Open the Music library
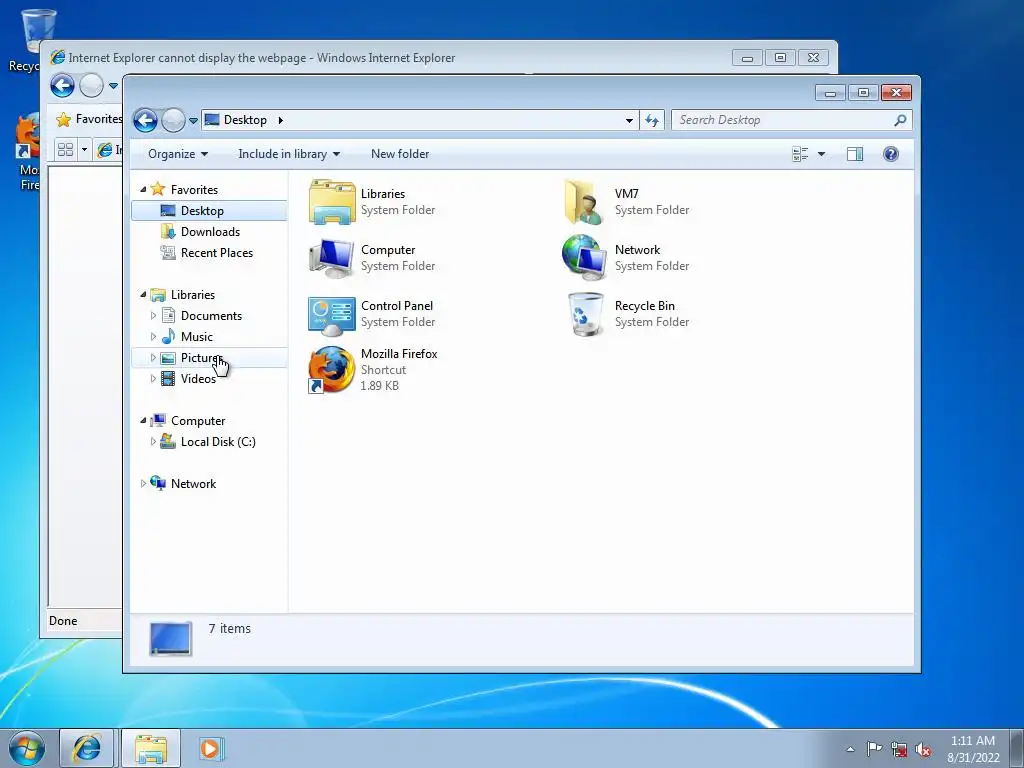The image size is (1024, 768). coord(197,337)
